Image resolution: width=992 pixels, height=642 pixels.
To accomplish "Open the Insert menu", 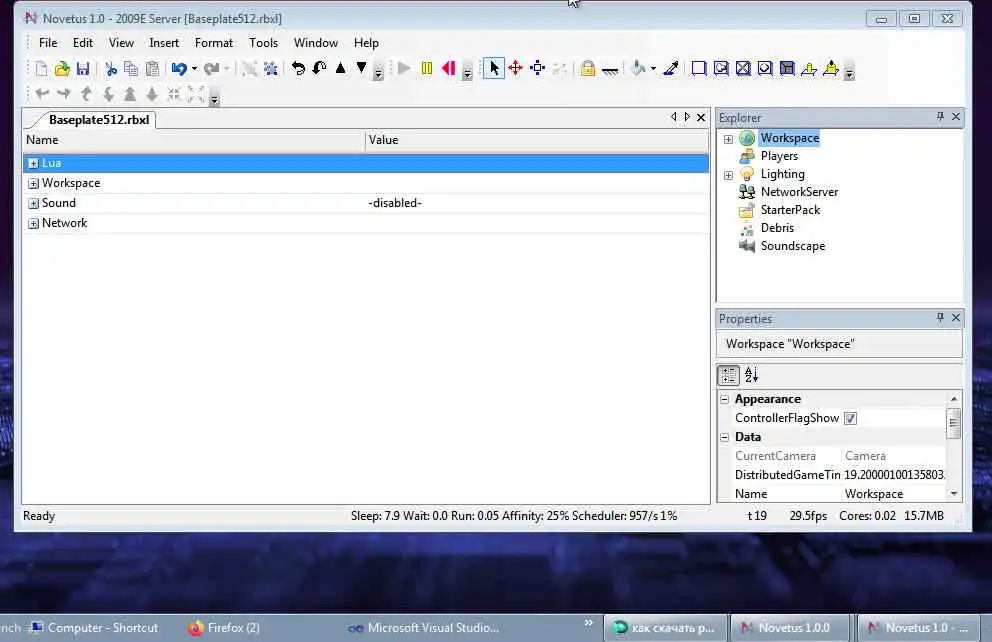I will [x=164, y=43].
